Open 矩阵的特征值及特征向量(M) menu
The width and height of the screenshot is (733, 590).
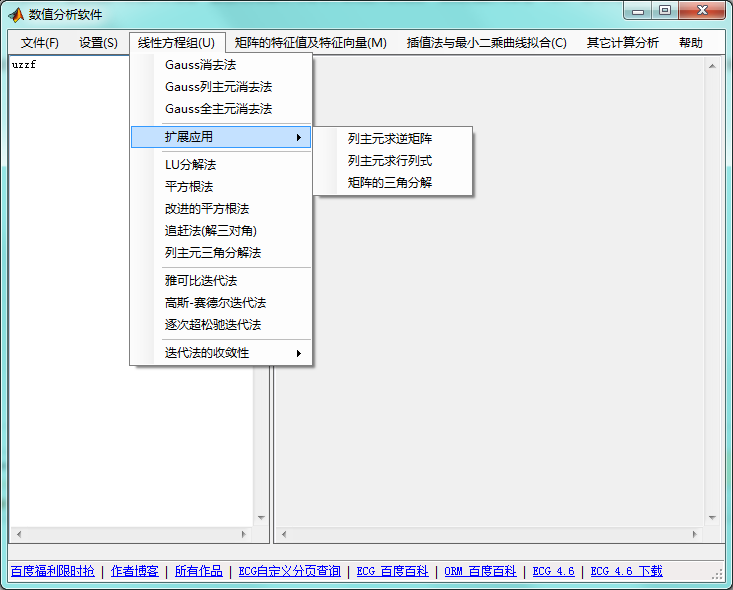pyautogui.click(x=311, y=43)
